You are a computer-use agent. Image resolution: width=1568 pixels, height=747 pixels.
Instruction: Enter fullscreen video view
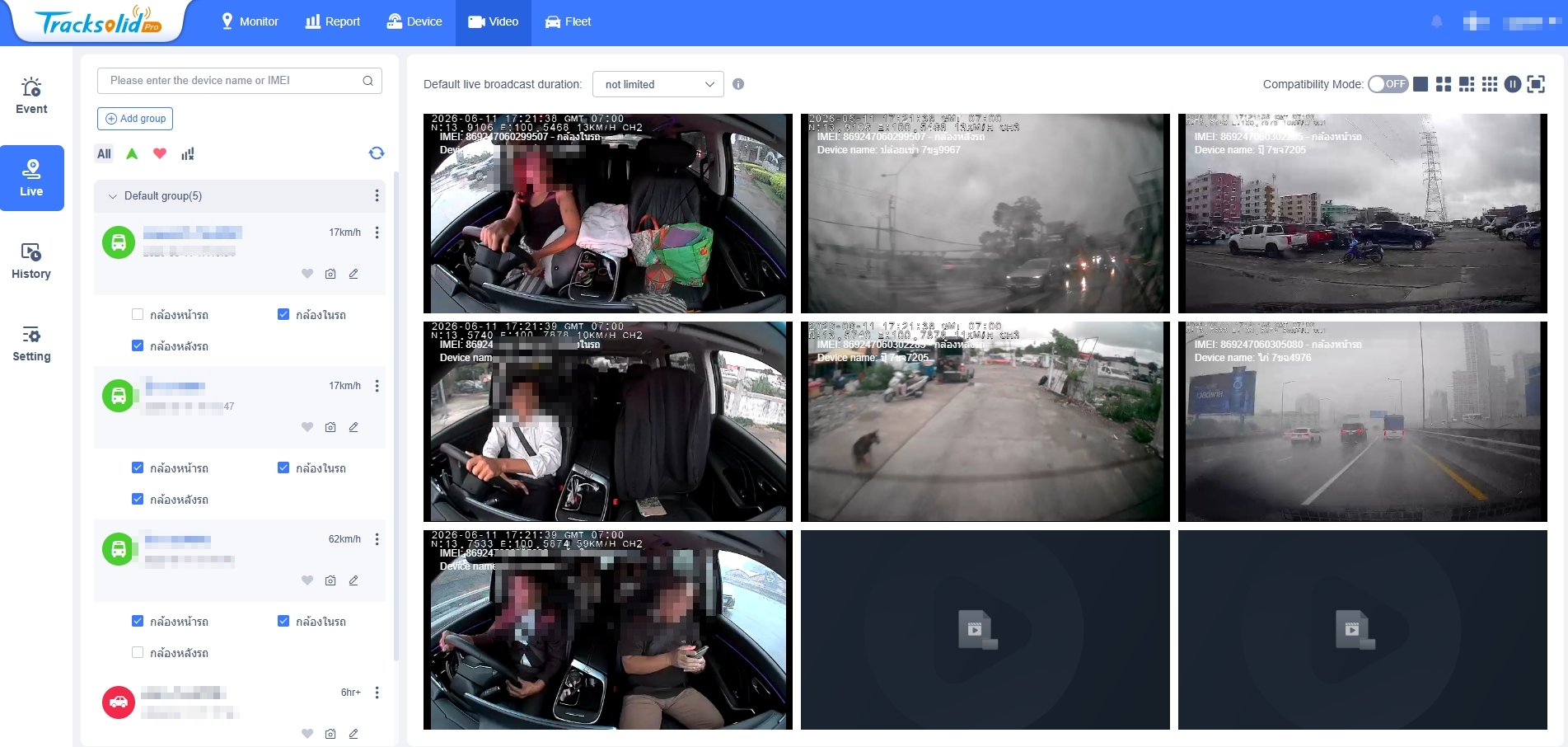[1536, 84]
